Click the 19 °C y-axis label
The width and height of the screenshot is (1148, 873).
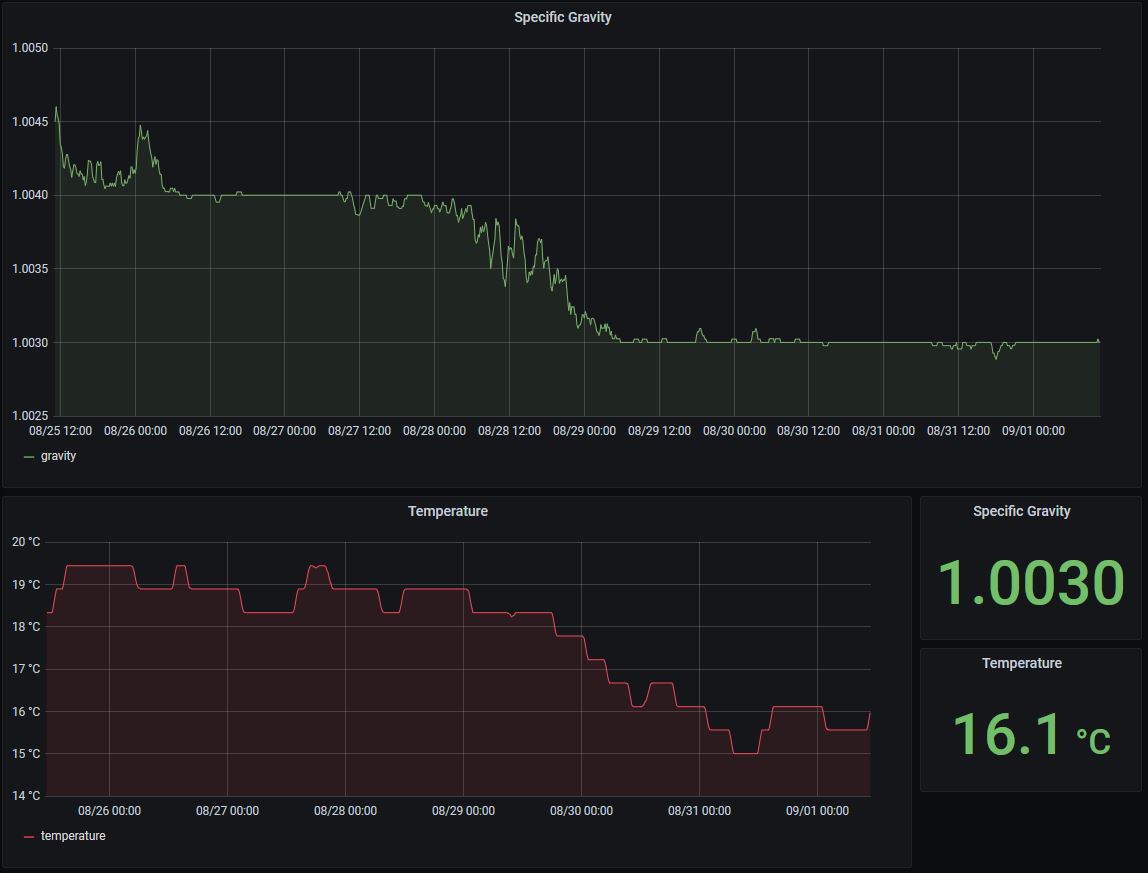[x=26, y=584]
